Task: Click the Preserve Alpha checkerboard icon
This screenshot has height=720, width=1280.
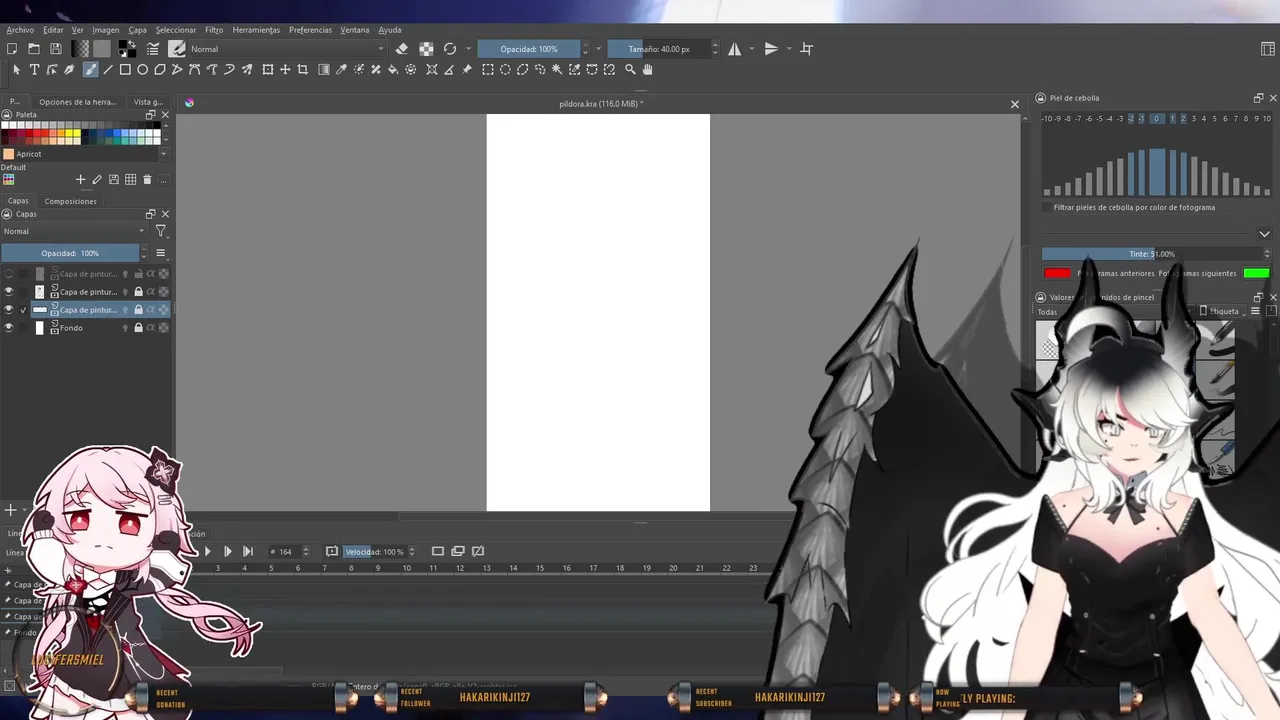Action: point(426,48)
